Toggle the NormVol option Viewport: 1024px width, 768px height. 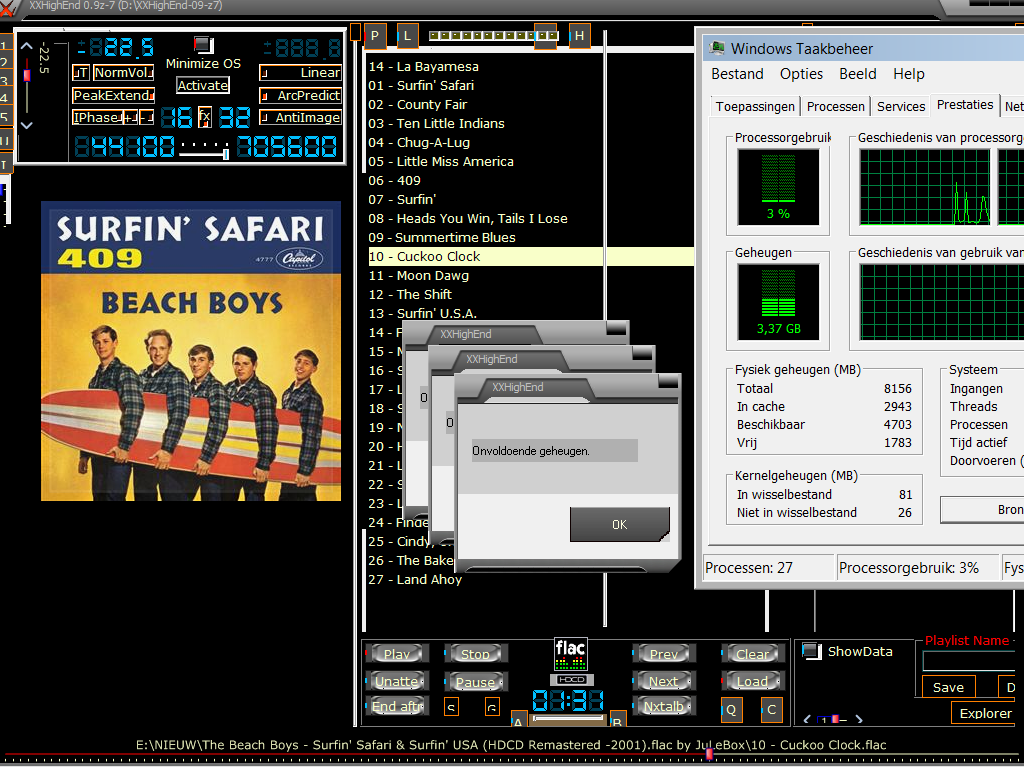[x=124, y=72]
